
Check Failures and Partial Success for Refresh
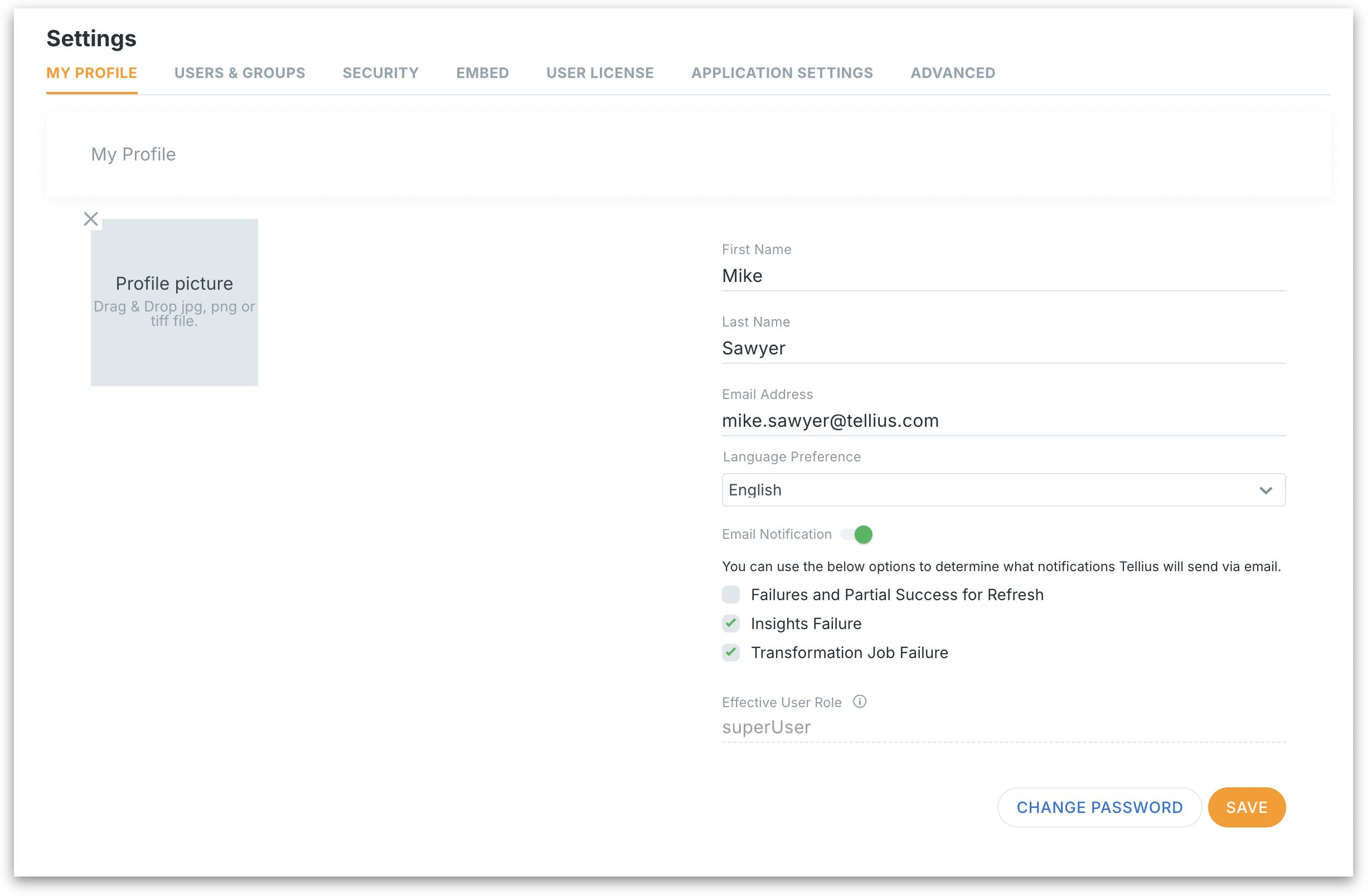pyautogui.click(x=730, y=595)
